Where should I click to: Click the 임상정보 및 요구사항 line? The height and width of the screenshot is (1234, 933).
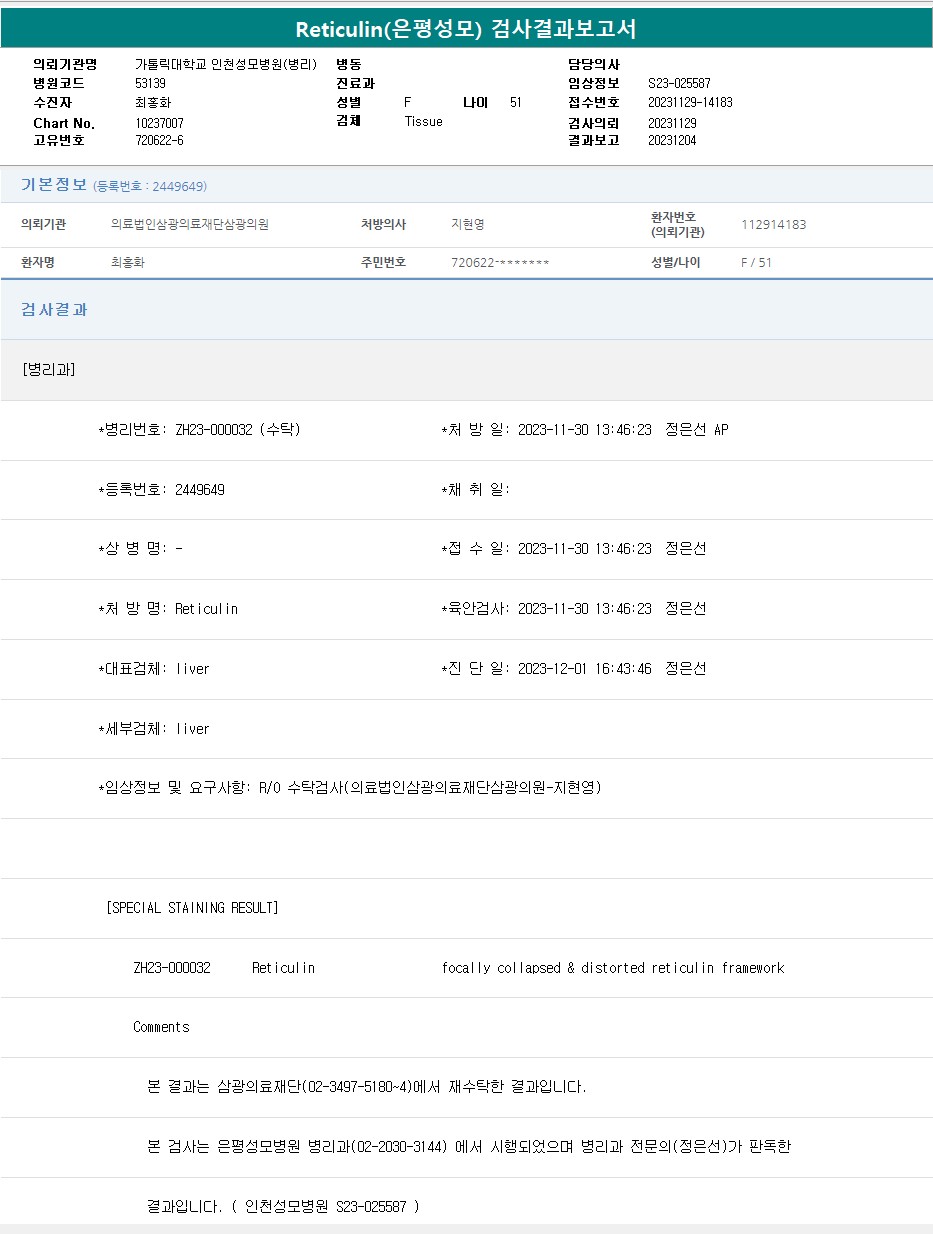pos(350,788)
